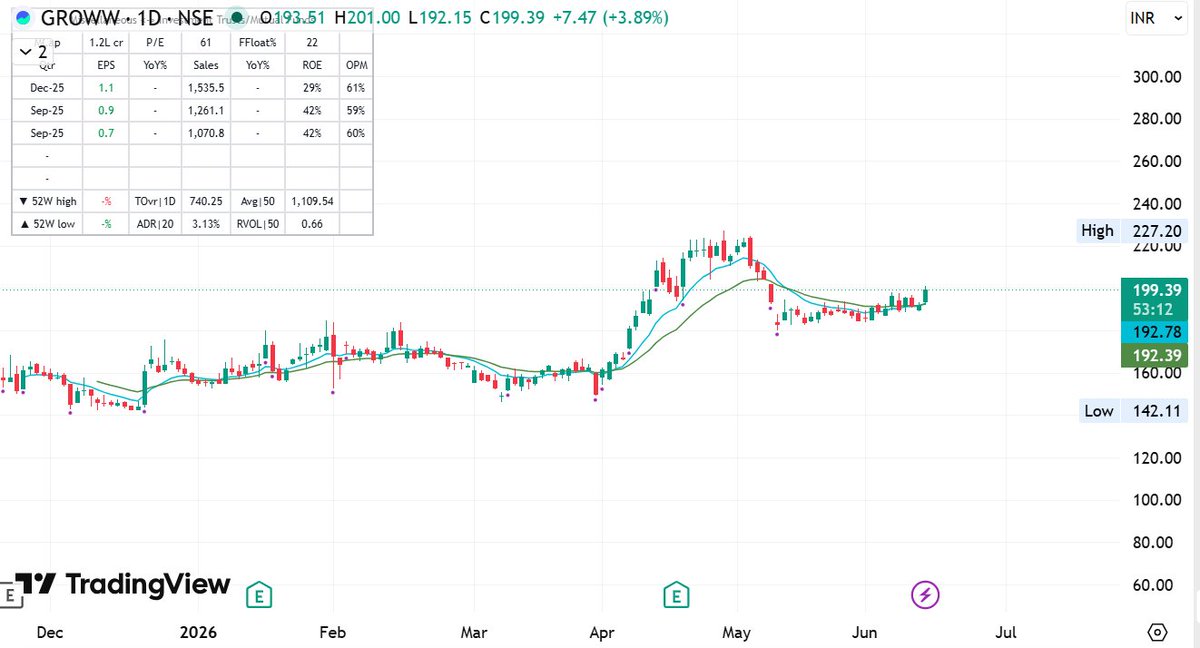The height and width of the screenshot is (648, 1200).
Task: Click the 300.00 price scale label
Action: [x=1157, y=77]
